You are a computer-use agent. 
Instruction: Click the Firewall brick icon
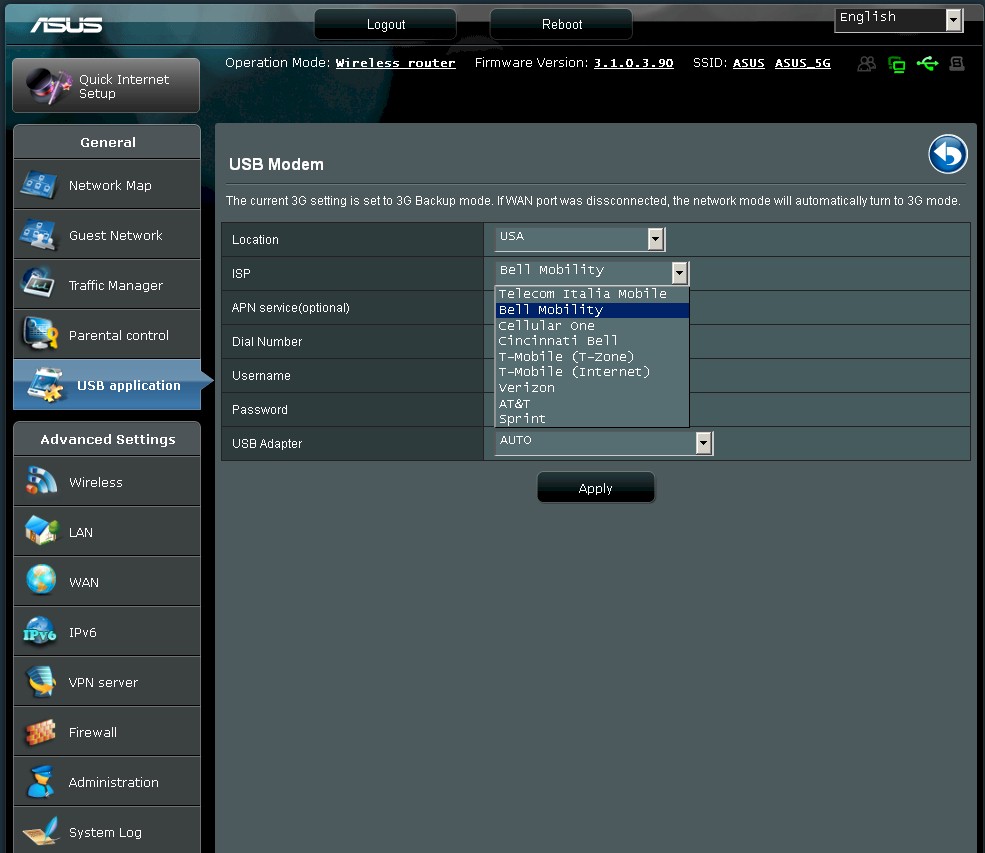point(41,732)
